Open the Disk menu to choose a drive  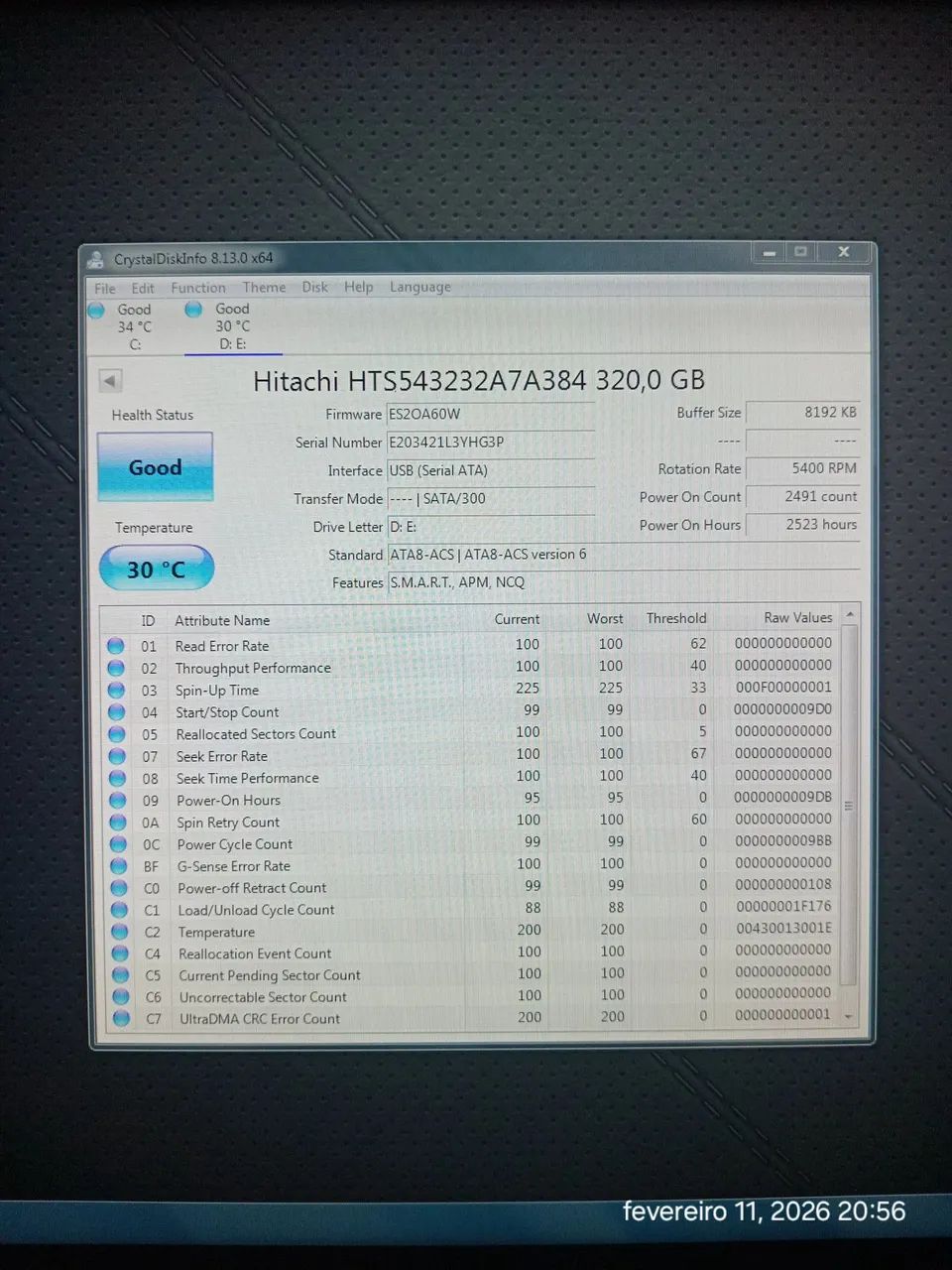314,287
